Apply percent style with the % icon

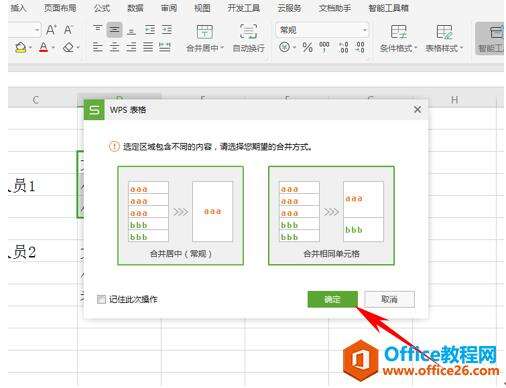point(307,48)
